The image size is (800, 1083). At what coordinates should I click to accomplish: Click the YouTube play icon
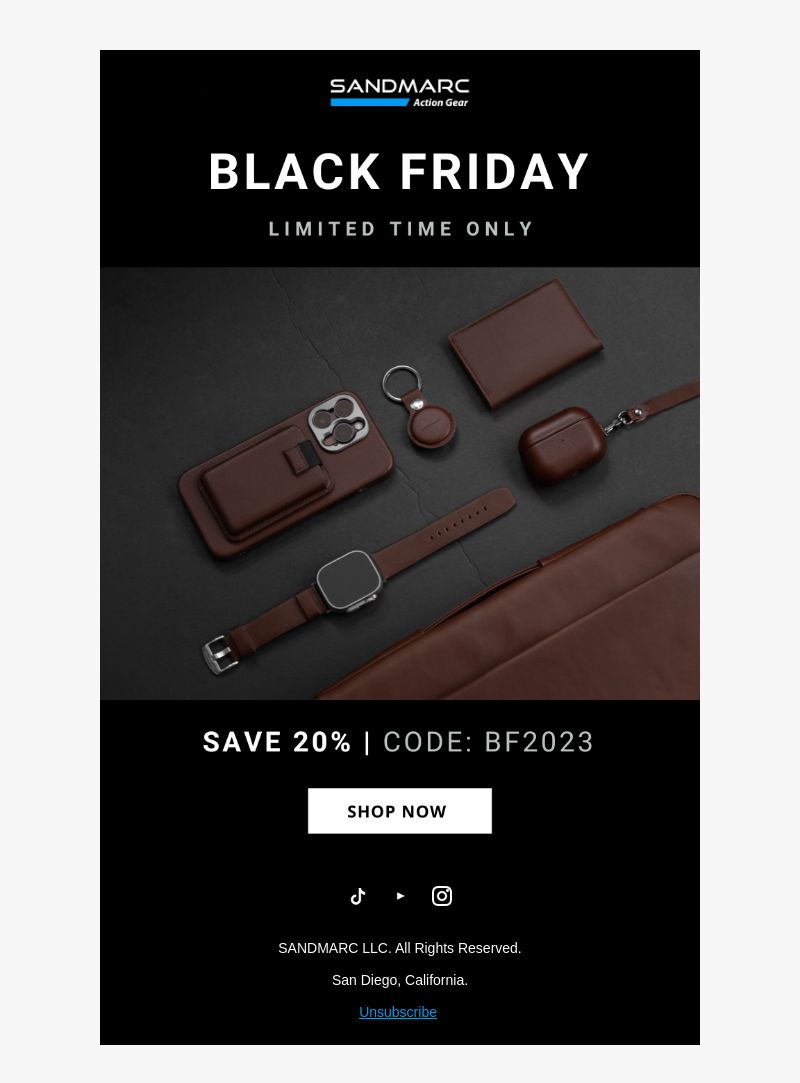tap(400, 896)
